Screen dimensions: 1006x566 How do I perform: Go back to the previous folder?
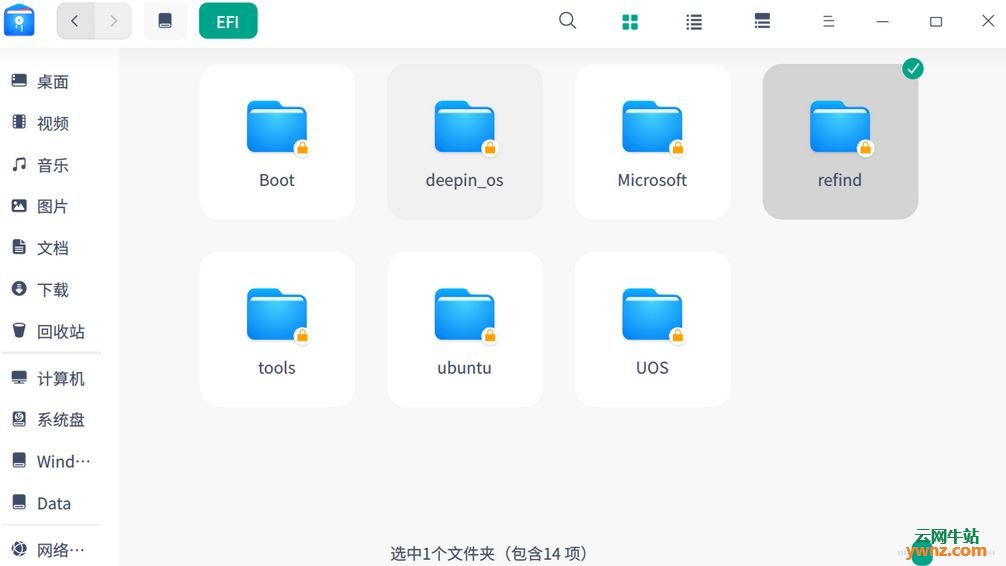pyautogui.click(x=75, y=21)
